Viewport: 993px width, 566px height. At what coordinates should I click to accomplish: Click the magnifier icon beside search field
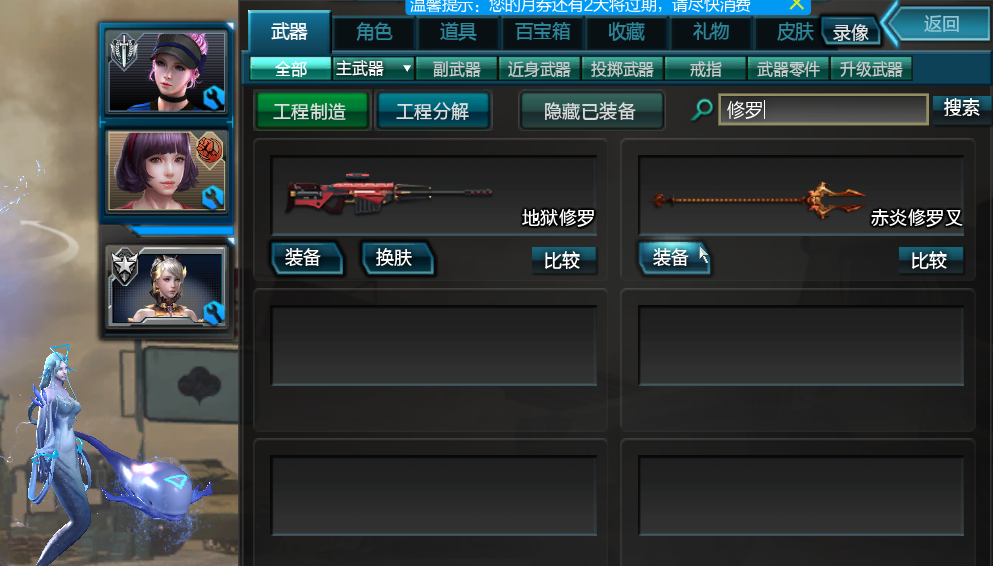pos(702,110)
